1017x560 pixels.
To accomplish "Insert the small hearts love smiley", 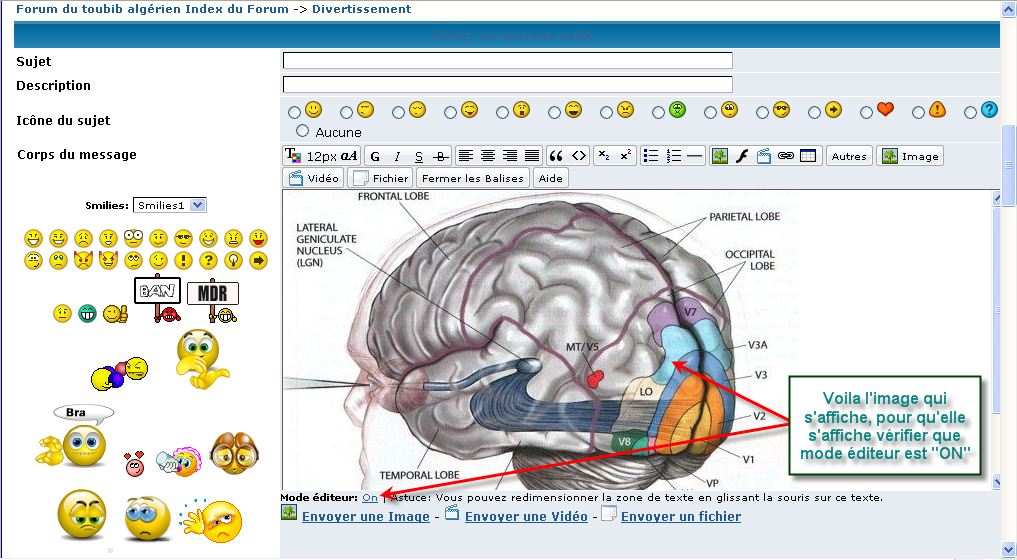I will tap(134, 463).
